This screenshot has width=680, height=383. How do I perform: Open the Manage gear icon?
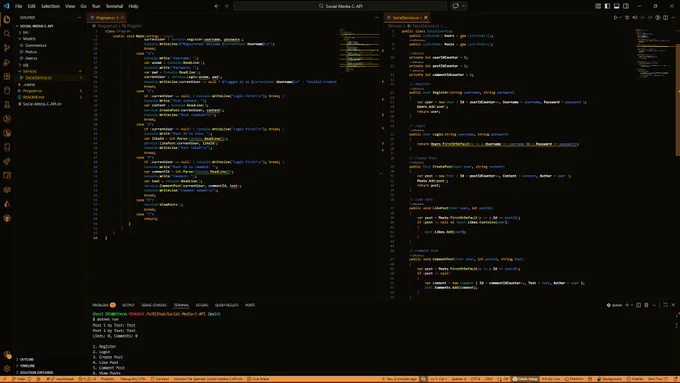7,369
